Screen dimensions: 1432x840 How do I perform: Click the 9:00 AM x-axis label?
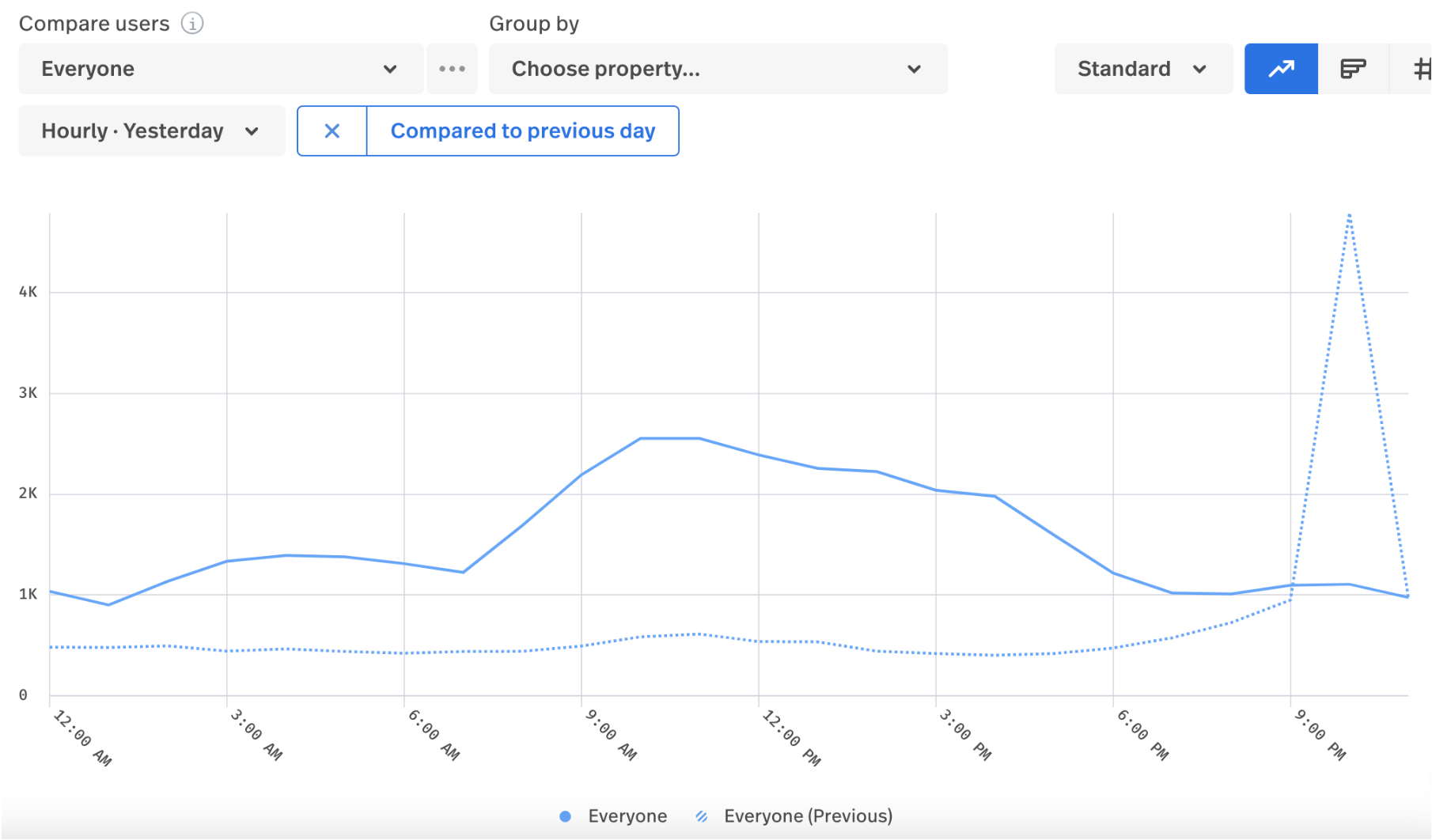[611, 736]
